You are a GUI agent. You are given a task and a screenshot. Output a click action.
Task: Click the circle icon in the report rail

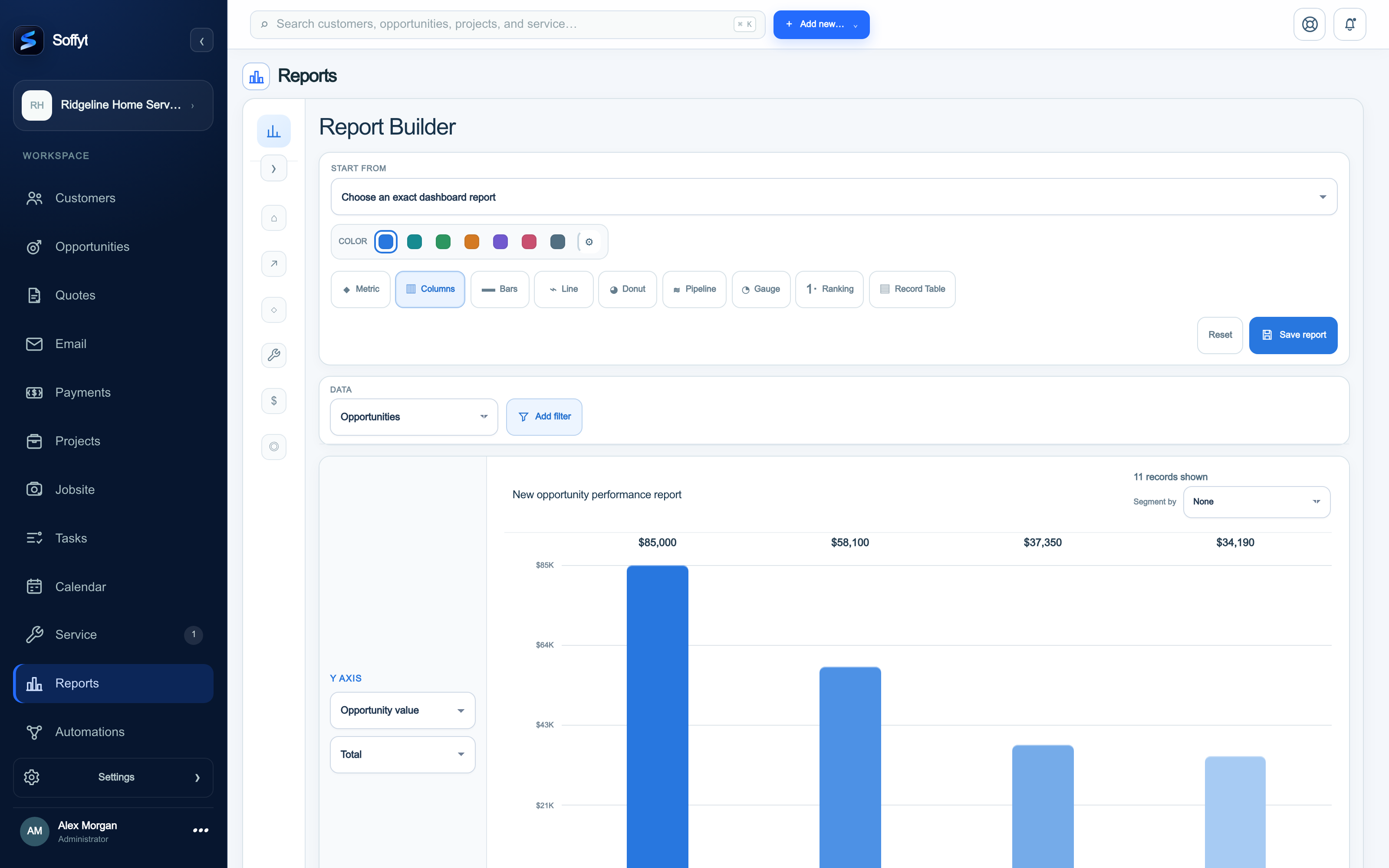coord(274,447)
